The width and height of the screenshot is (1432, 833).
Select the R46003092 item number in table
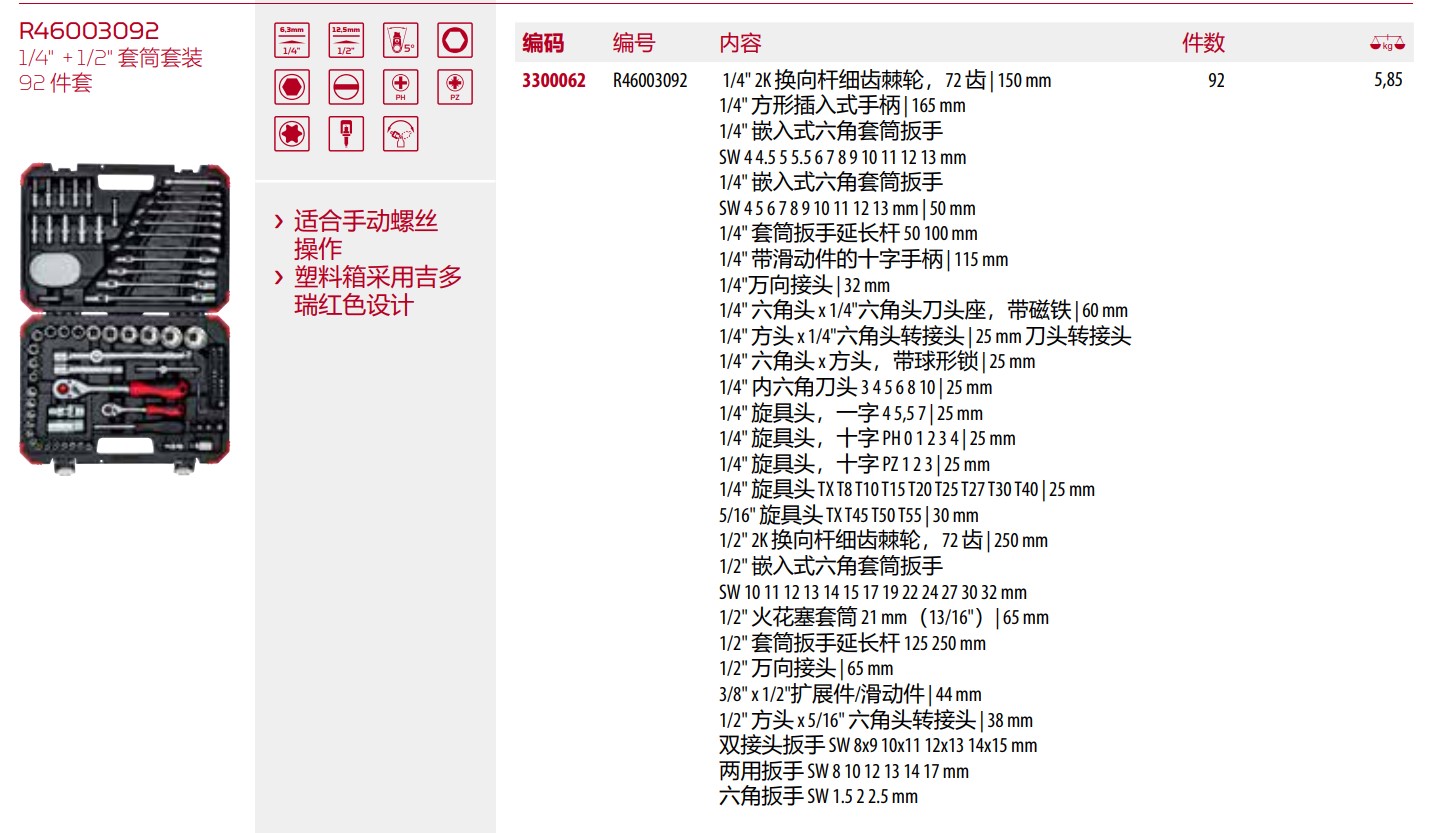pos(650,81)
